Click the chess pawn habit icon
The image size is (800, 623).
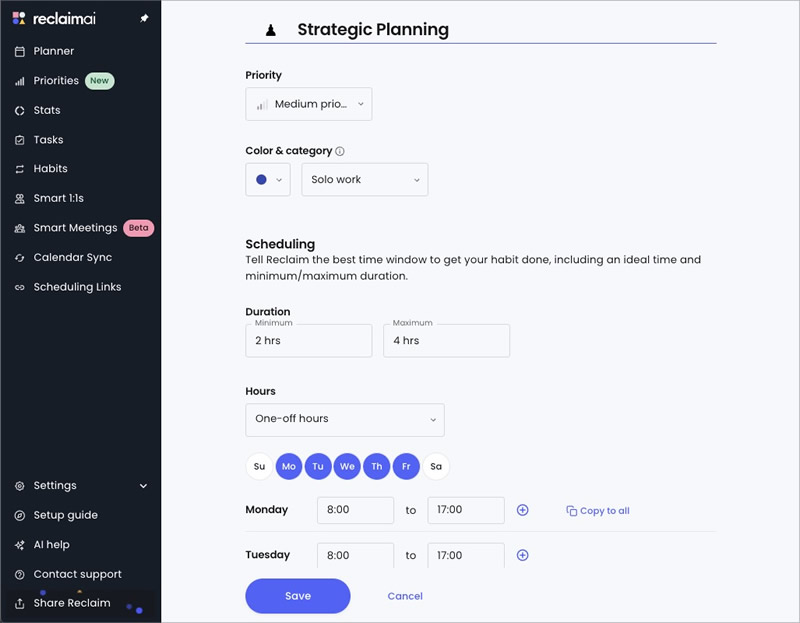click(x=271, y=30)
